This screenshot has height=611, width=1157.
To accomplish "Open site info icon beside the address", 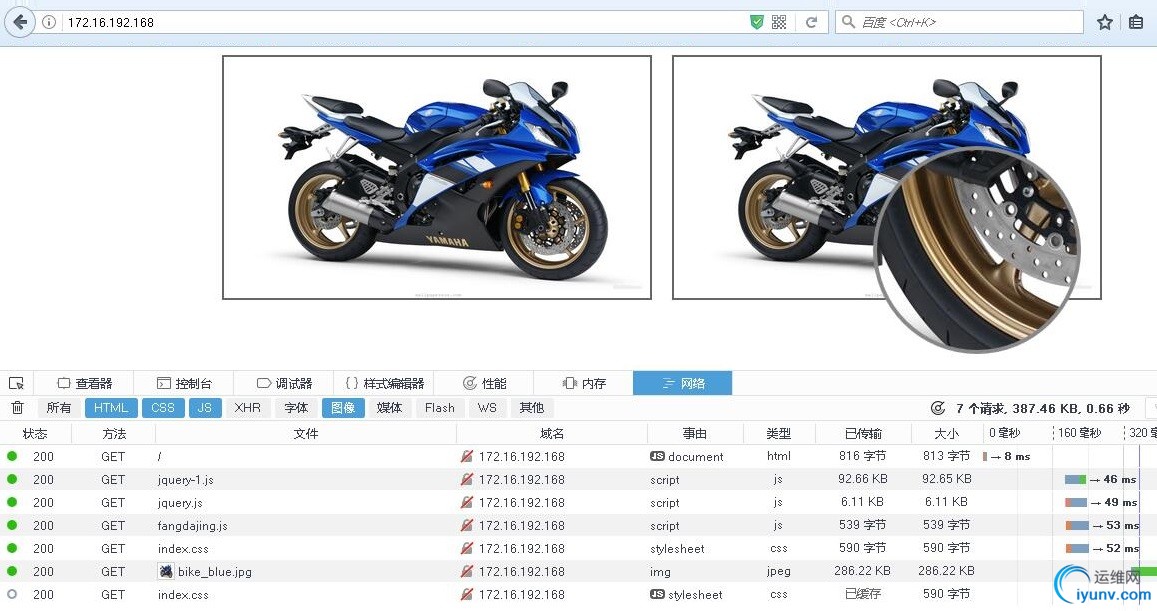I will click(49, 22).
